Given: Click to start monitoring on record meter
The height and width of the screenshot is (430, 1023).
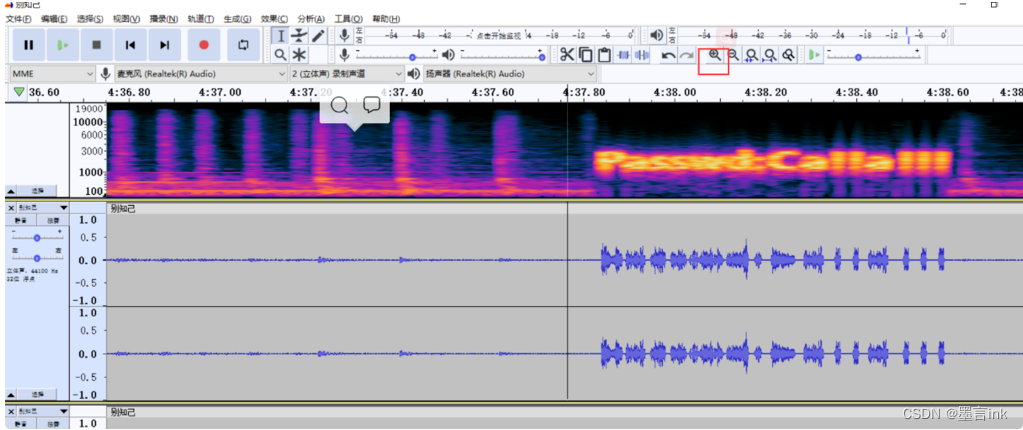Looking at the screenshot, I should [499, 35].
